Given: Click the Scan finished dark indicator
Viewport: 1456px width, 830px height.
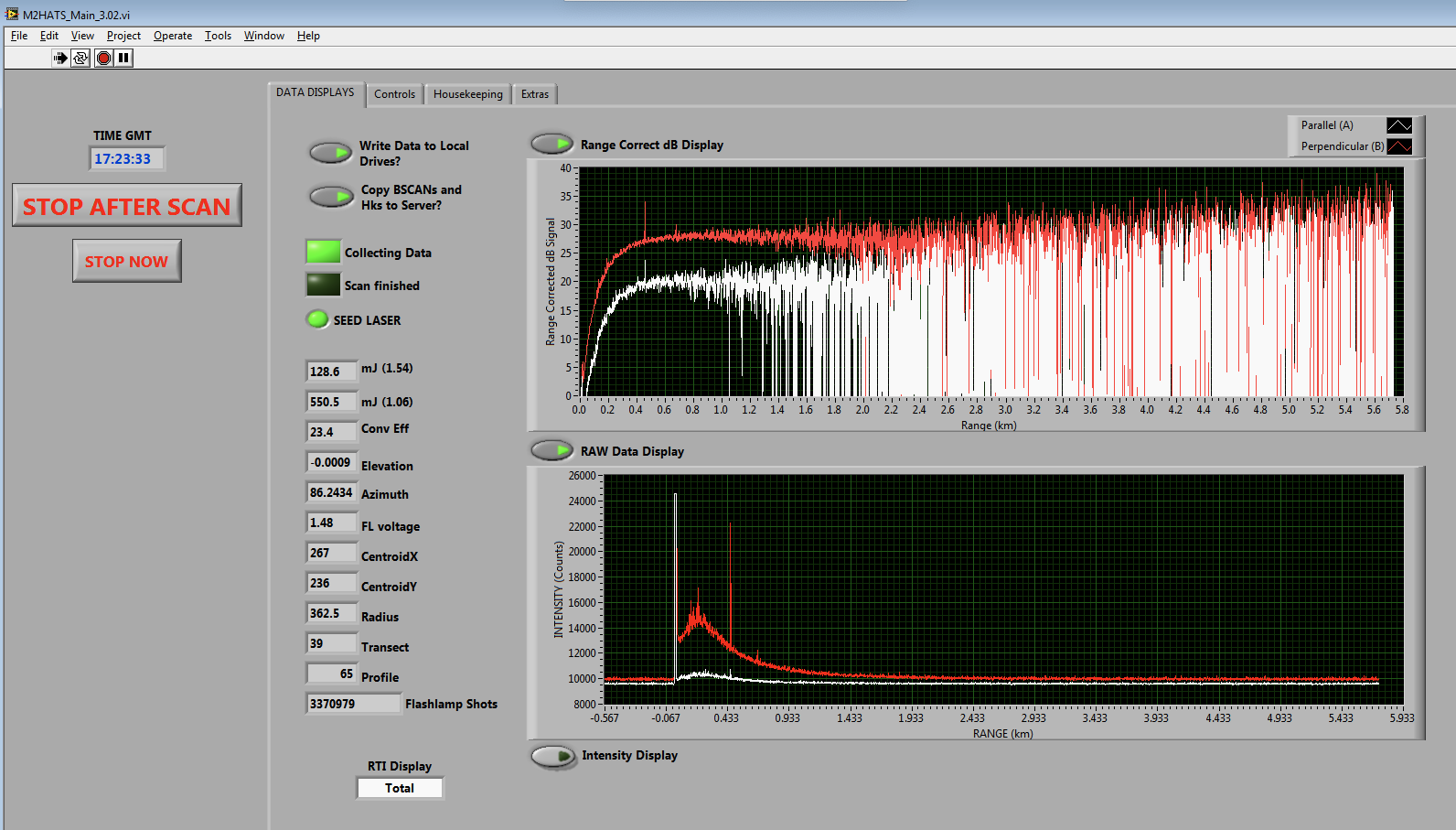Looking at the screenshot, I should click(x=323, y=285).
